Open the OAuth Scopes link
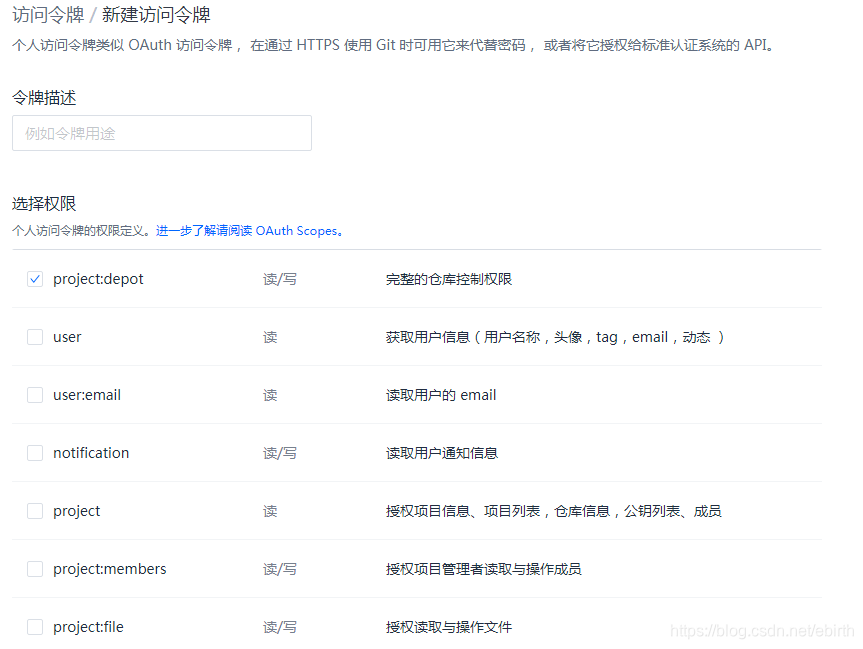The image size is (863, 649). pos(297,230)
